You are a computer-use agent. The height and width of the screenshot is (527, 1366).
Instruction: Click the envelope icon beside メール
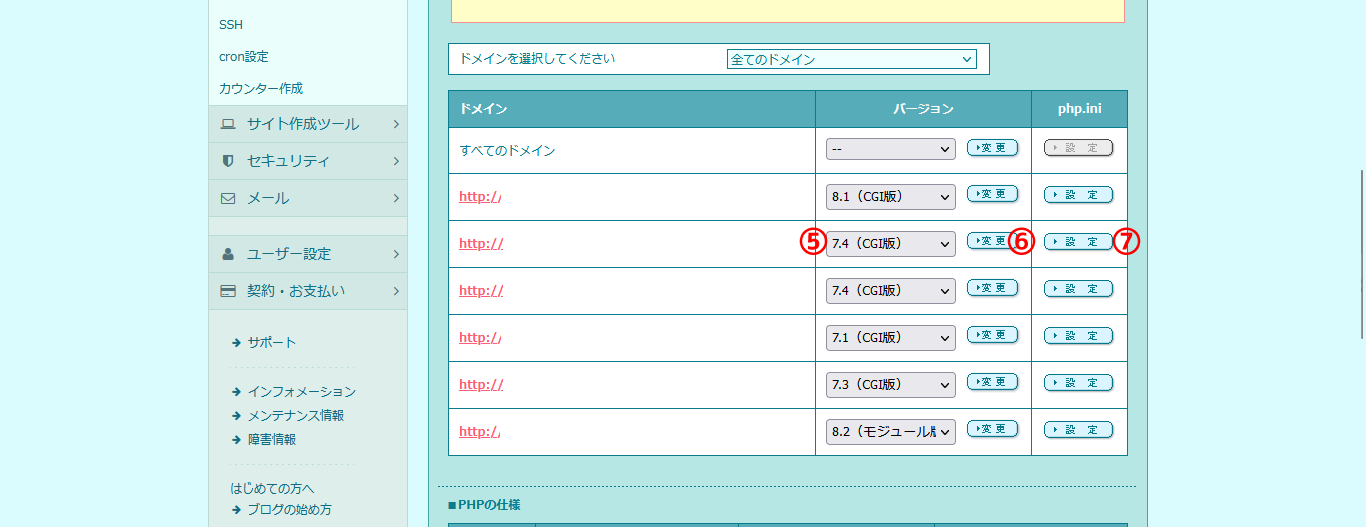pyautogui.click(x=228, y=198)
